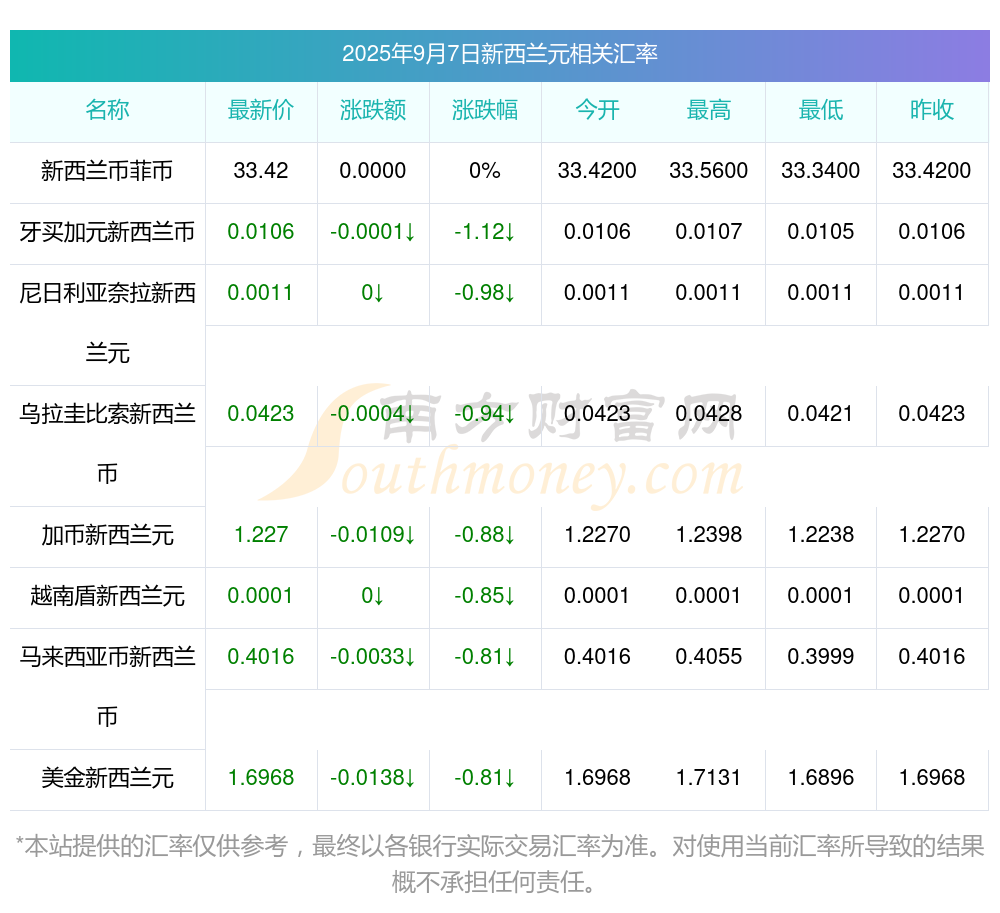The height and width of the screenshot is (913, 1000).
Task: Click the -0.0138↓ change amount
Action: click(x=372, y=778)
